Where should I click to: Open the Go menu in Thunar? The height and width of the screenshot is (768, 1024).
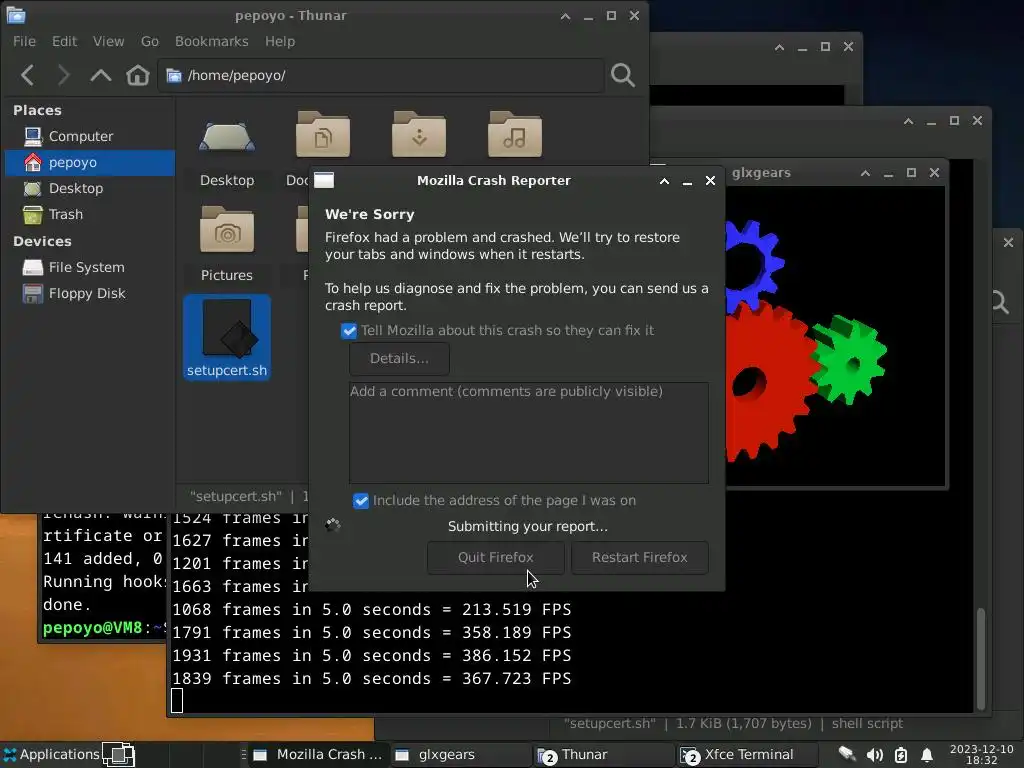(150, 41)
